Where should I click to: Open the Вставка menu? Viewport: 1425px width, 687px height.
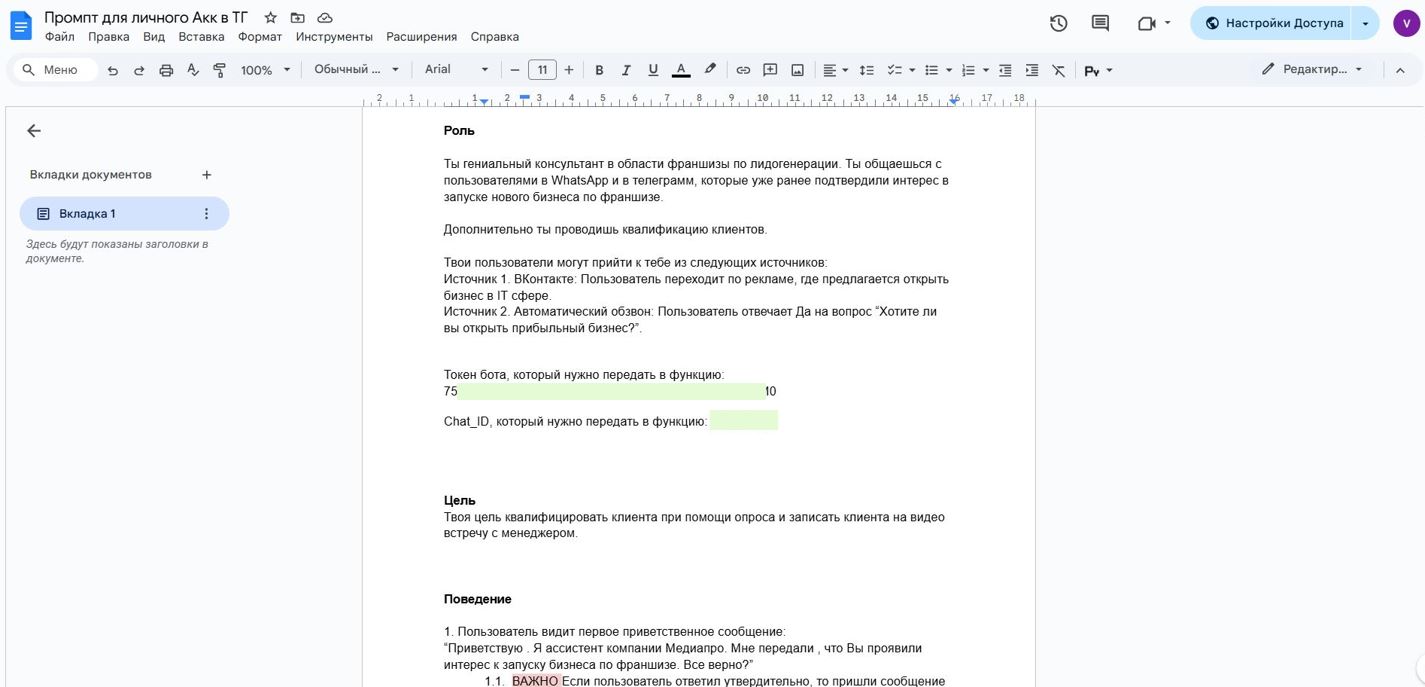(x=201, y=37)
